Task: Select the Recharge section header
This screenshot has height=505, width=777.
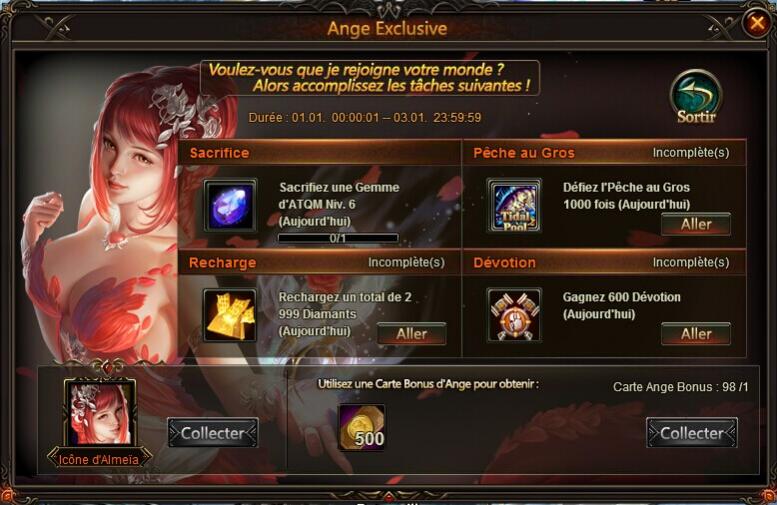Action: 320,262
